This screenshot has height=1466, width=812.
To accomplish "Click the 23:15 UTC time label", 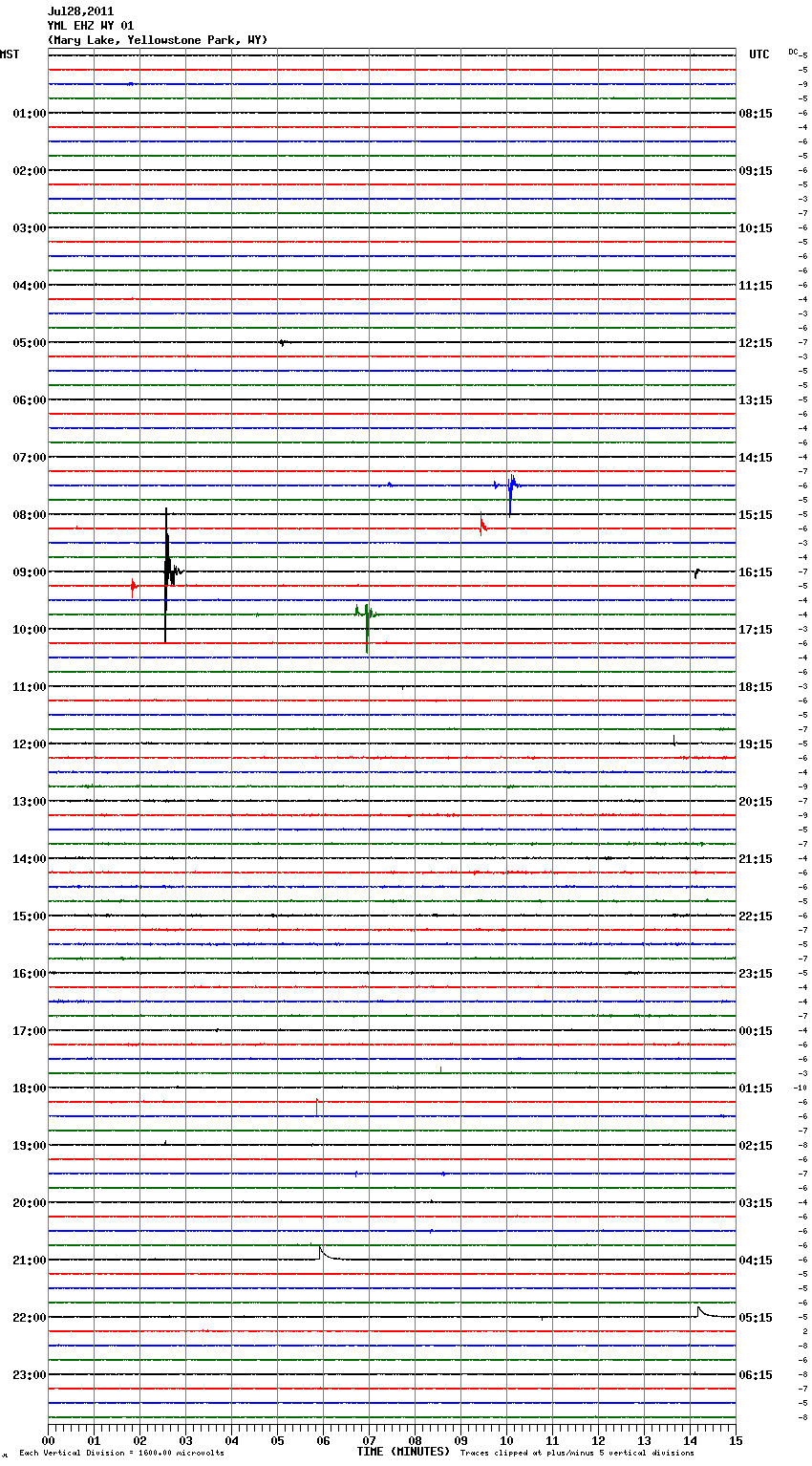I will 756,974.
